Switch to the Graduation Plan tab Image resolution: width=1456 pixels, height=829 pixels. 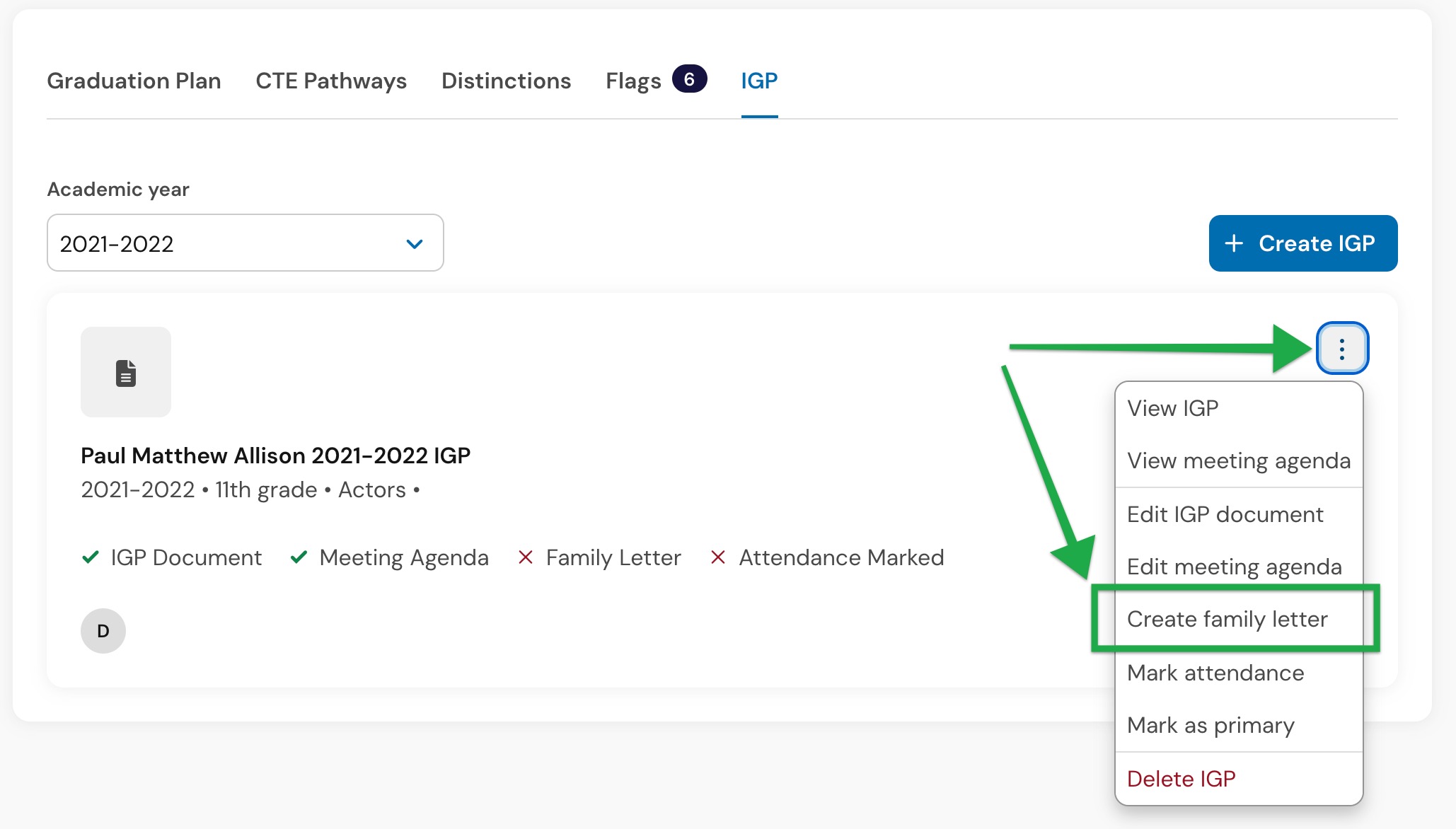click(x=134, y=81)
